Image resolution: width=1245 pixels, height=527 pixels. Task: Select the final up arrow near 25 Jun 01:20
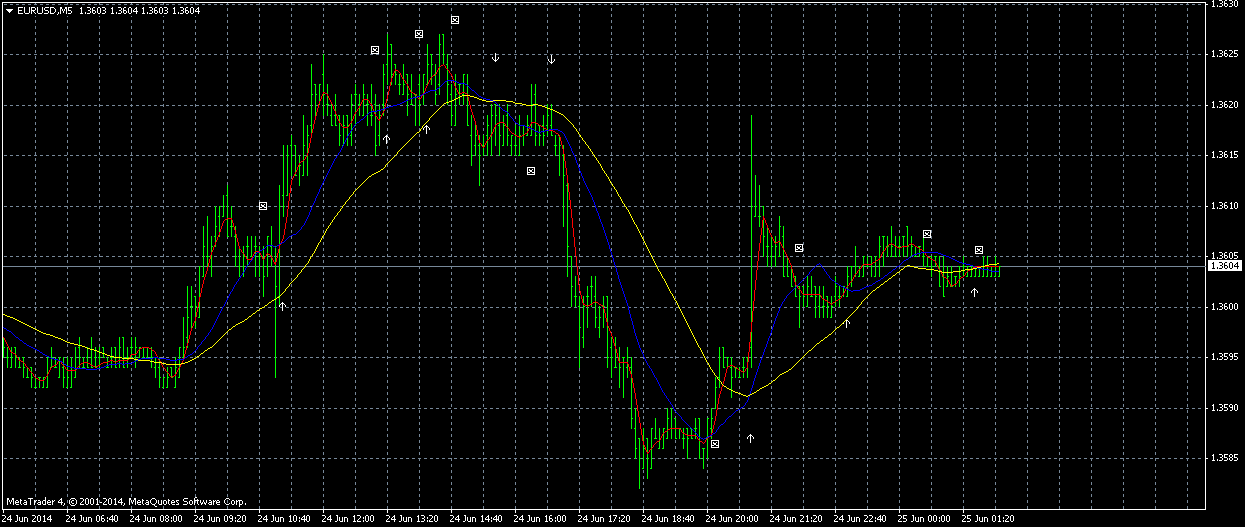click(974, 292)
